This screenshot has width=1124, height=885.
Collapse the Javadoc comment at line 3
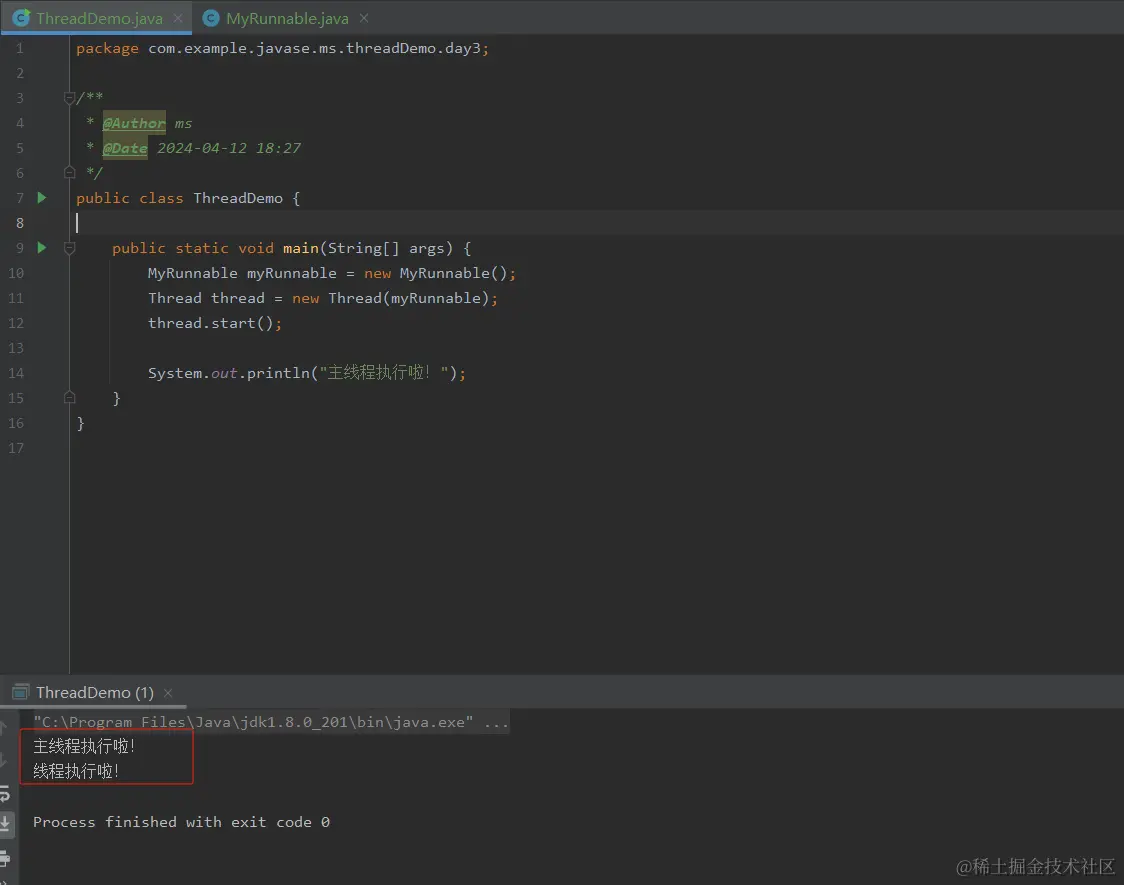pyautogui.click(x=70, y=97)
